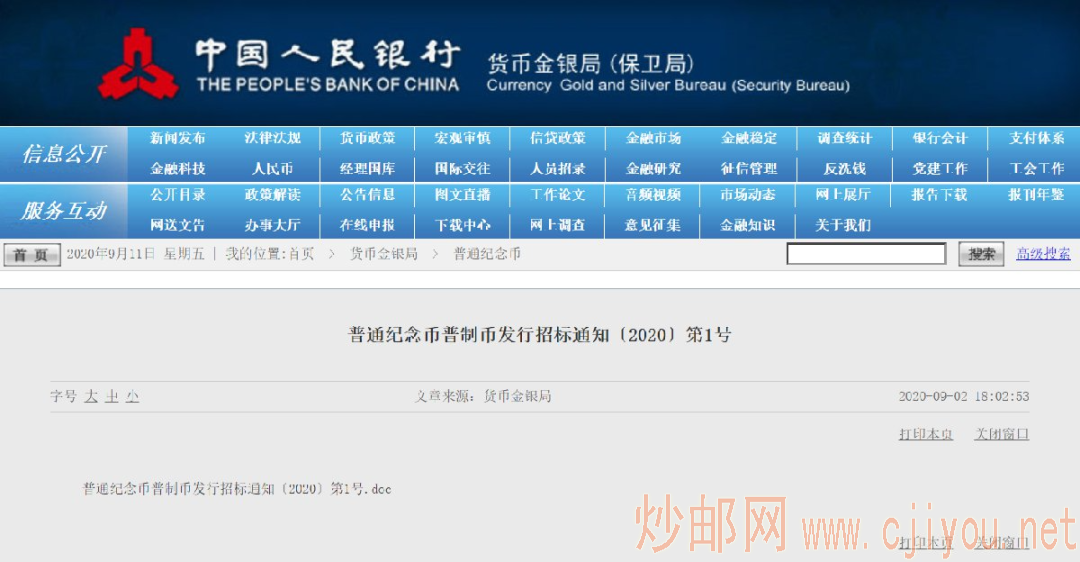Click the 打印本页 link below the timestamp

pos(926,434)
